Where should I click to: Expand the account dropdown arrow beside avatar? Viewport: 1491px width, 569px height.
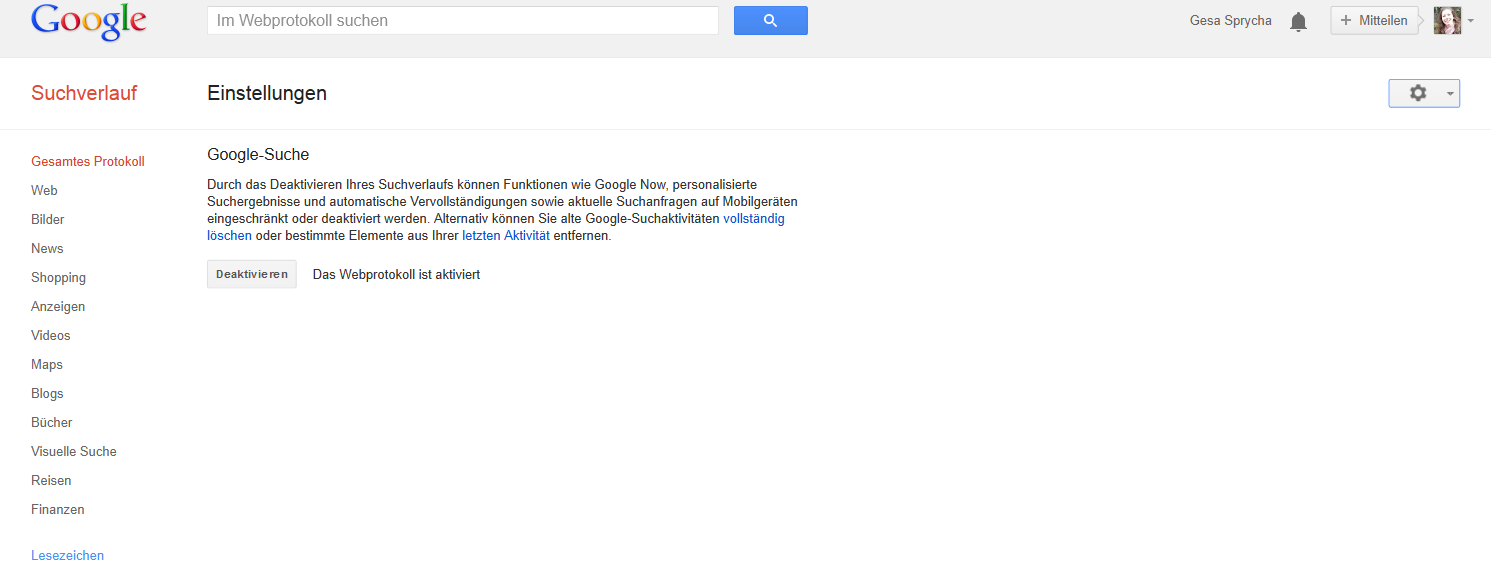(x=1470, y=20)
